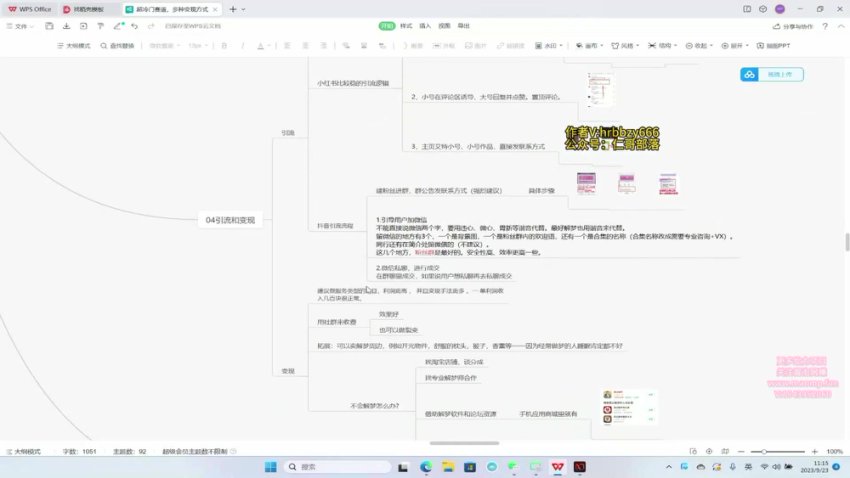Viewport: 850px width, 478px height.
Task: Click the 分享与协作 button
Action: 792,27
